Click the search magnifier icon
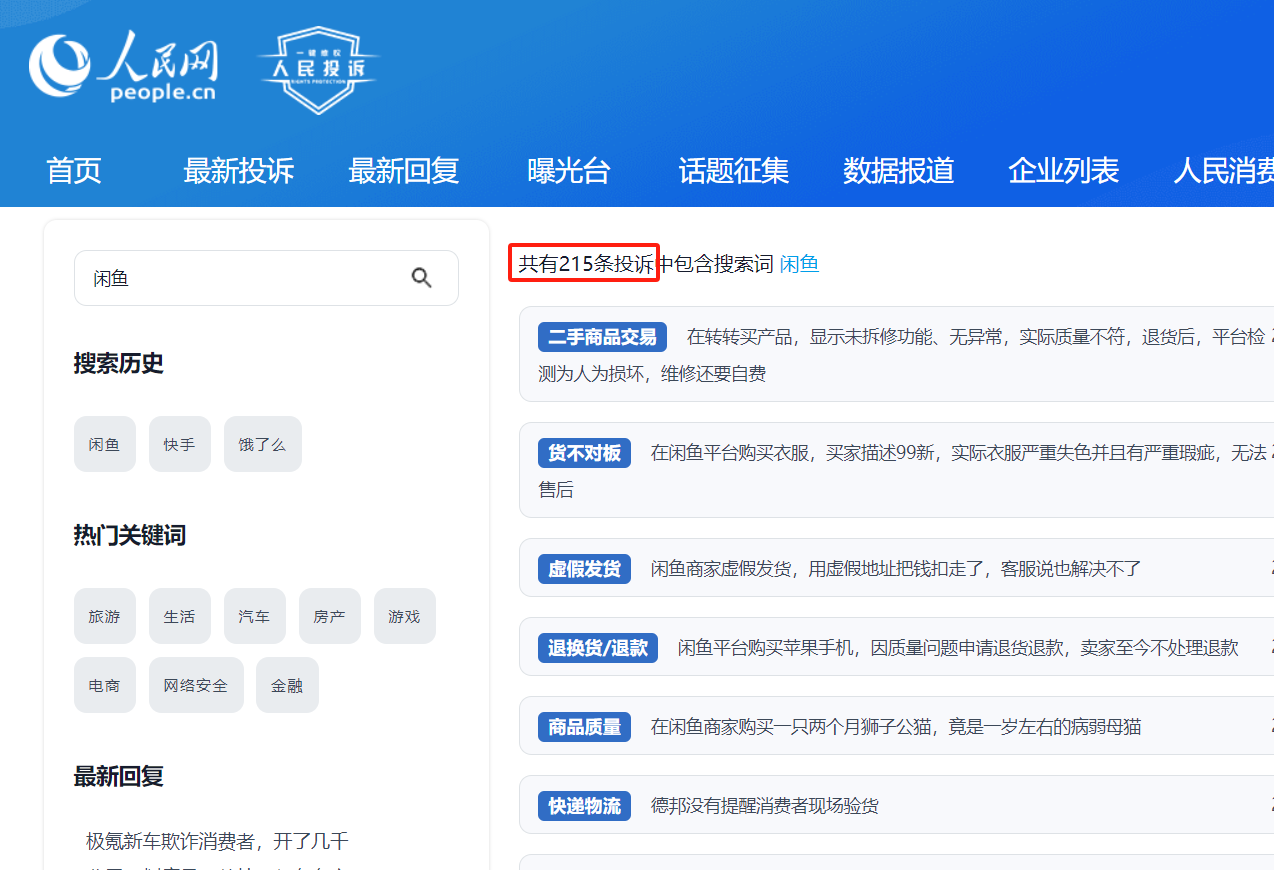Viewport: 1274px width, 870px height. pos(422,278)
